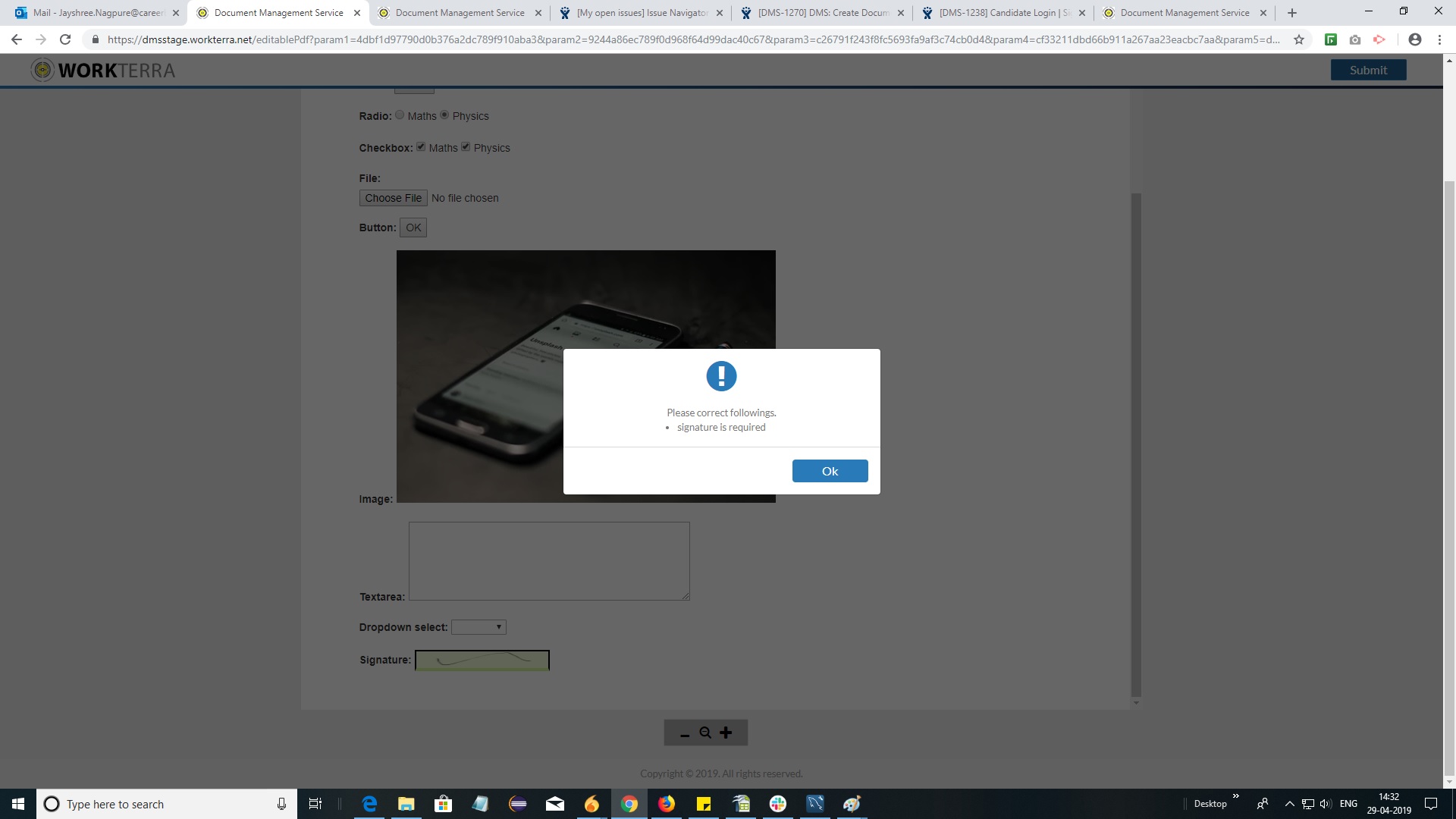
Task: Click the Type here to search box
Action: [x=167, y=804]
